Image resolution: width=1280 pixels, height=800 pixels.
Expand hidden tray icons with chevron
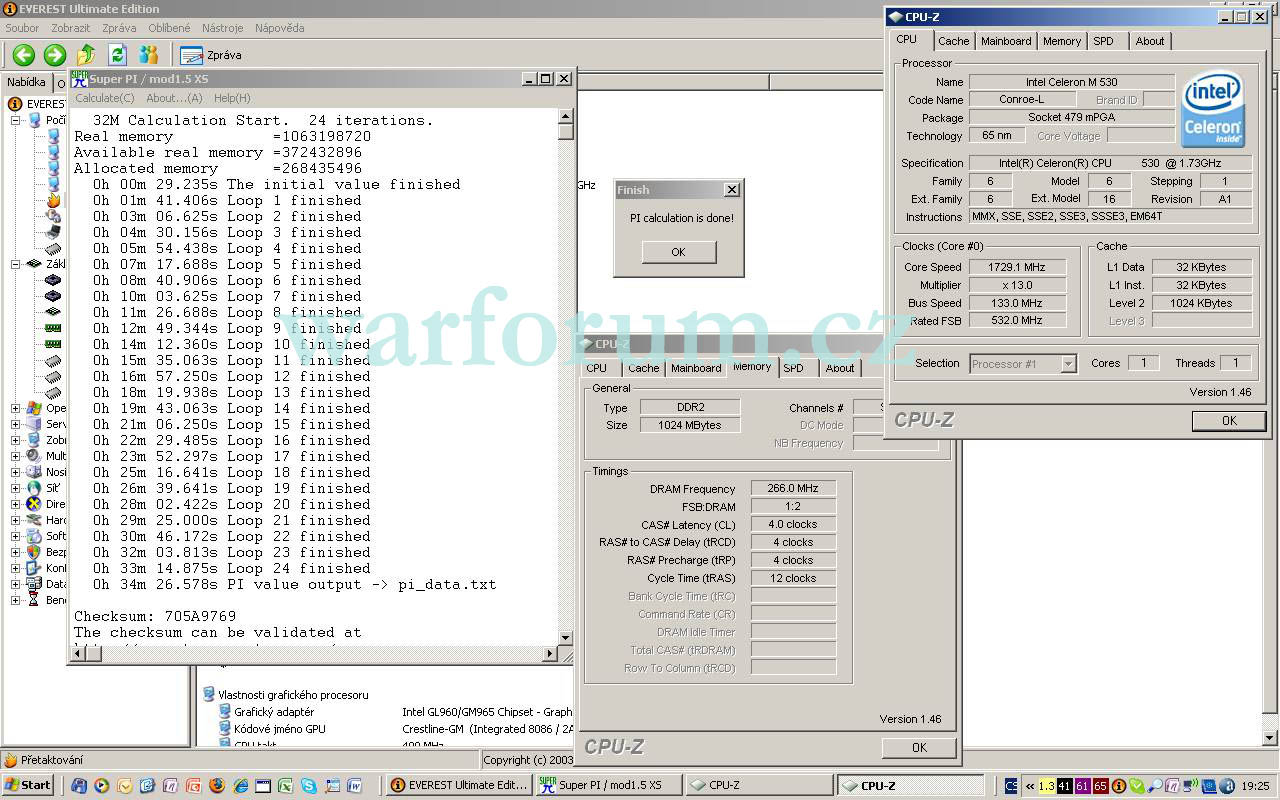coord(1030,786)
